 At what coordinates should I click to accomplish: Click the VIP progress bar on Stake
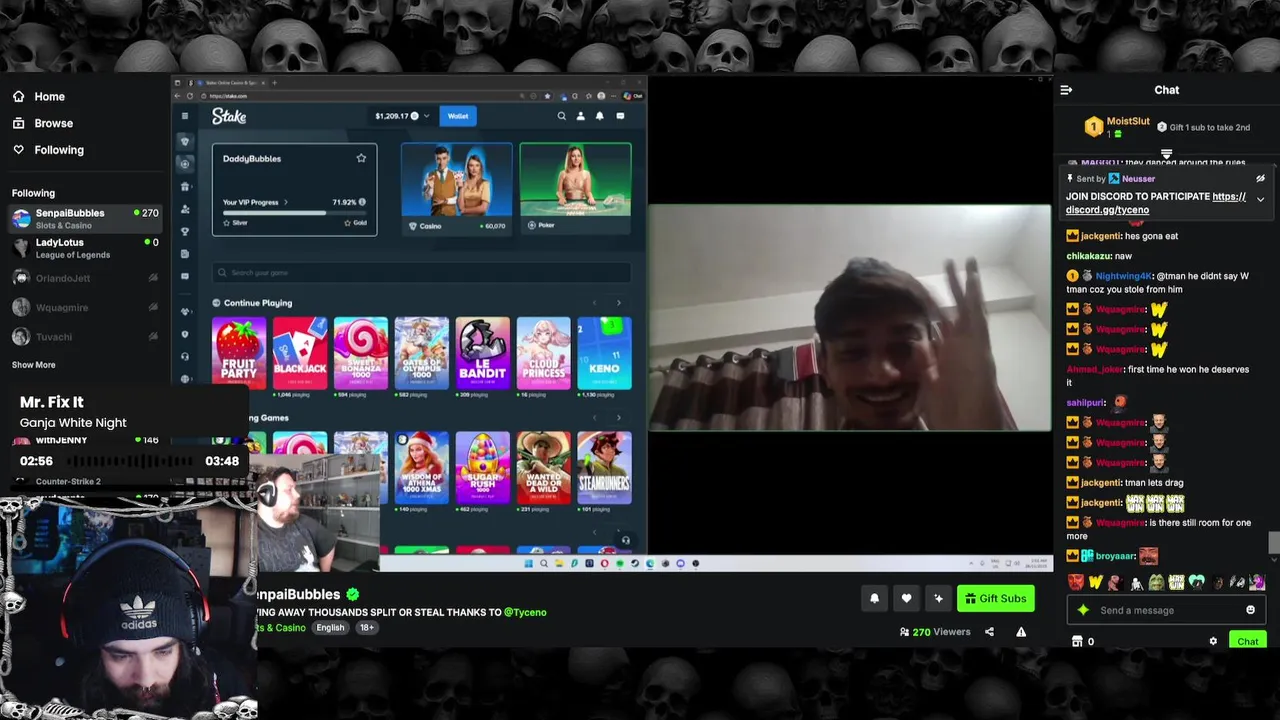click(294, 213)
